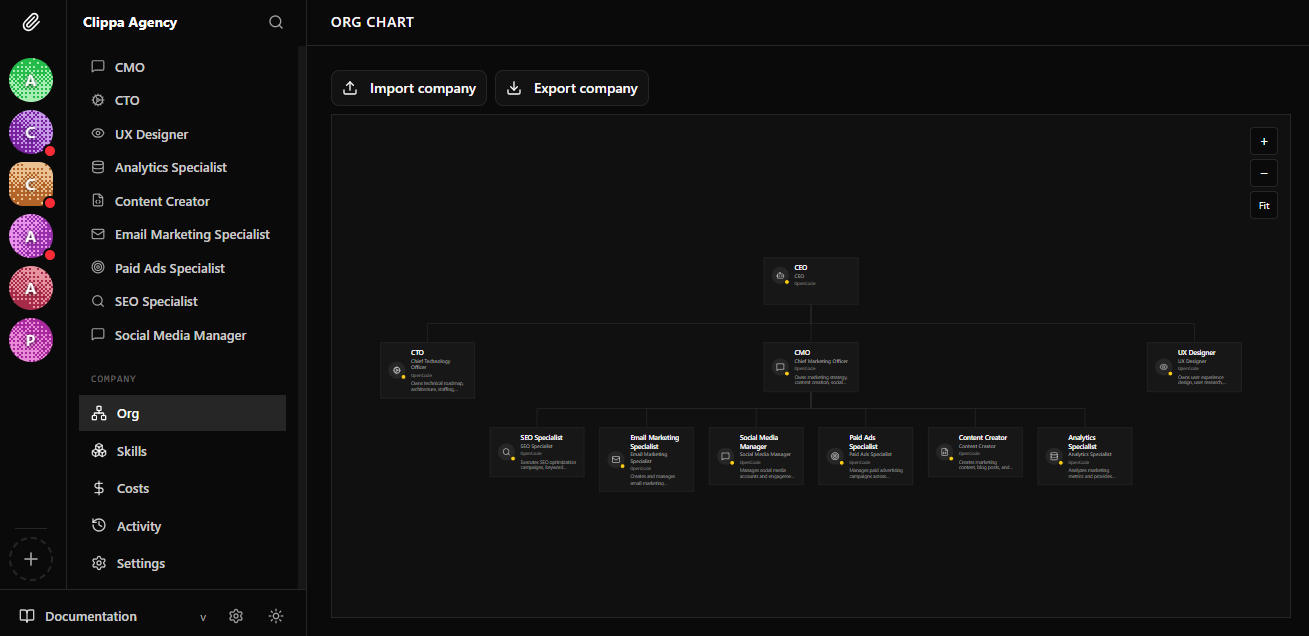The image size is (1309, 636).
Task: Click the CMO chat bubble icon in sidebar
Action: [x=98, y=67]
